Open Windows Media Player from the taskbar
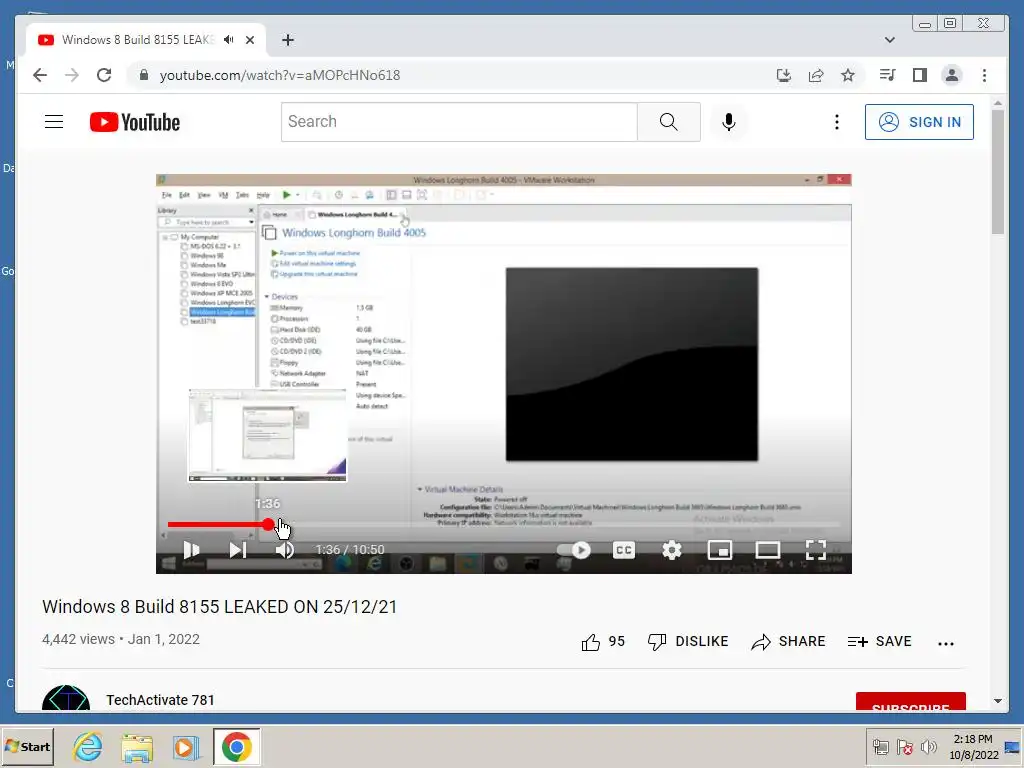This screenshot has width=1024, height=768. 186,746
